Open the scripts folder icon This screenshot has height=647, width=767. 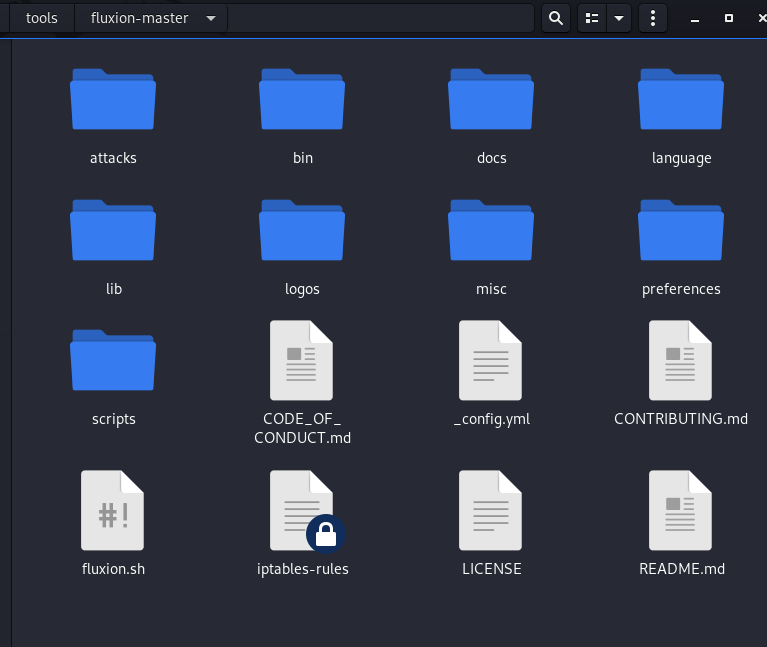pos(113,360)
